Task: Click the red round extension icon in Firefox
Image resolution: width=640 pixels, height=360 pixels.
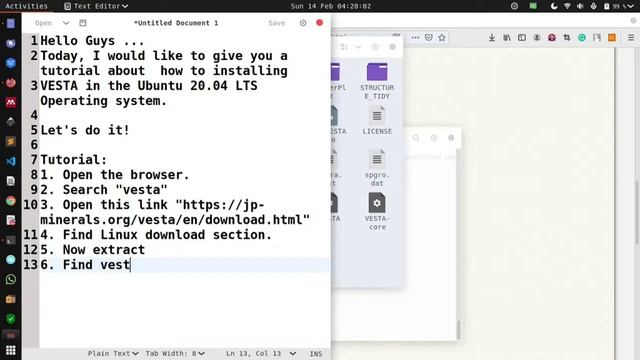Action: [x=552, y=38]
